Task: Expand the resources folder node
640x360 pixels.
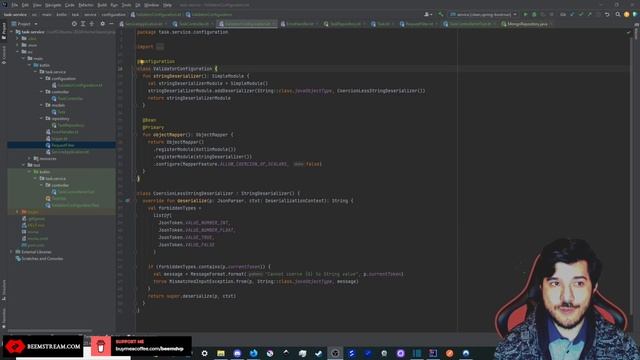Action: pos(30,158)
